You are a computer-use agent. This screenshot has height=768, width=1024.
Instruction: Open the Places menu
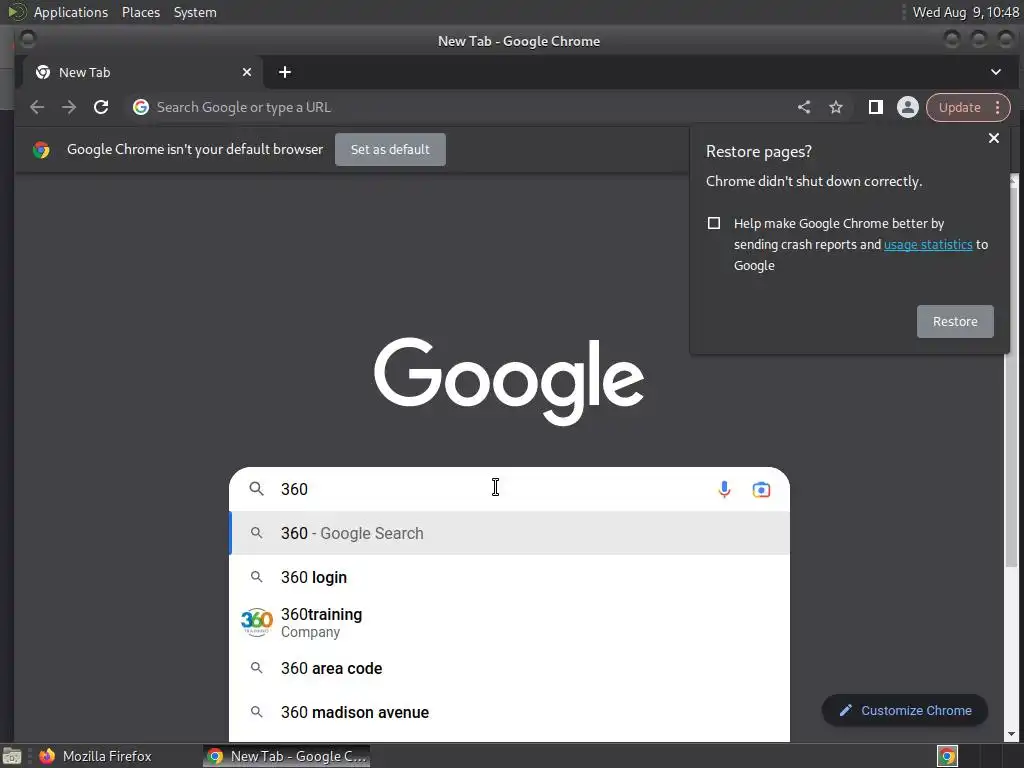click(140, 12)
